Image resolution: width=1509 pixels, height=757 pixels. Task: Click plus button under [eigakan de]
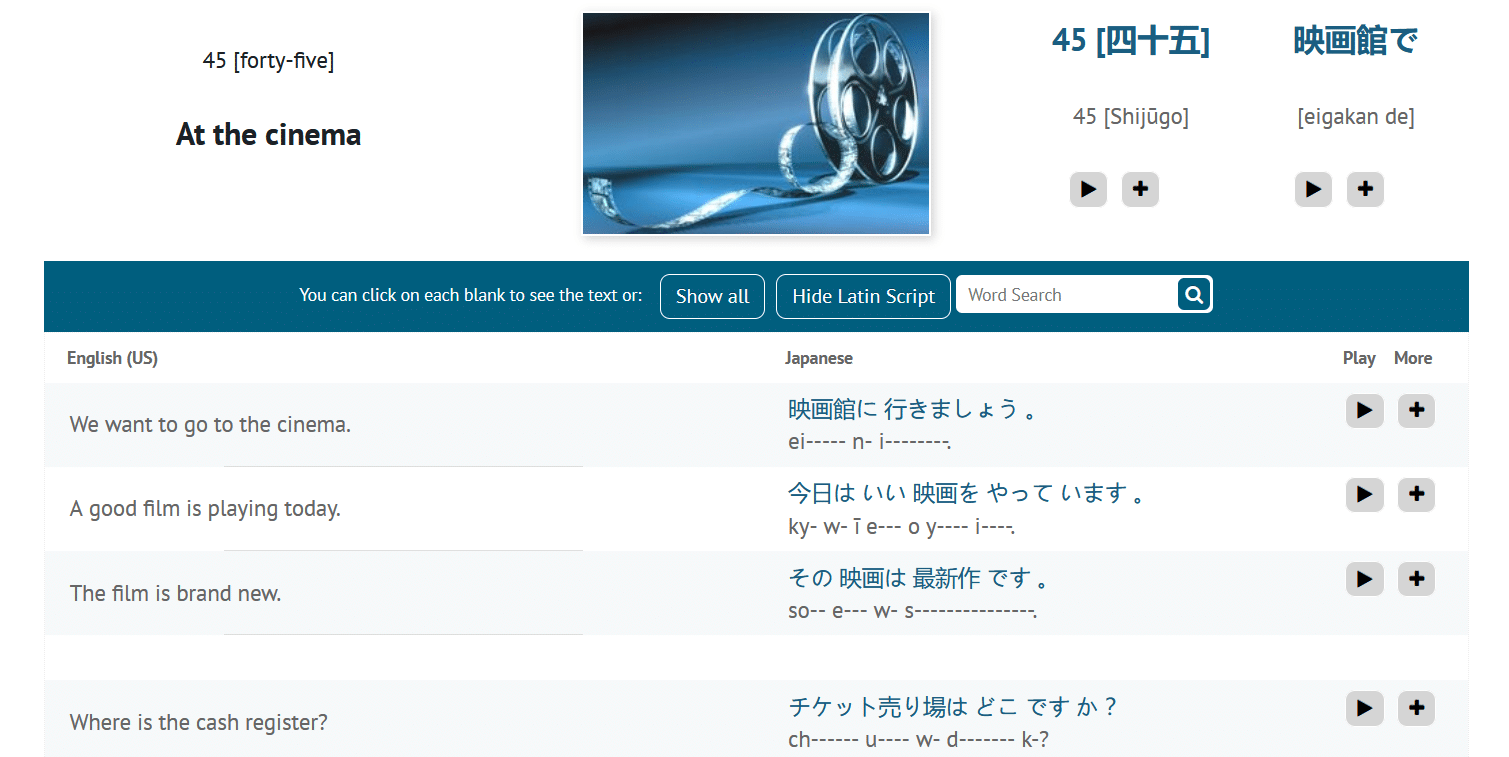(1365, 189)
